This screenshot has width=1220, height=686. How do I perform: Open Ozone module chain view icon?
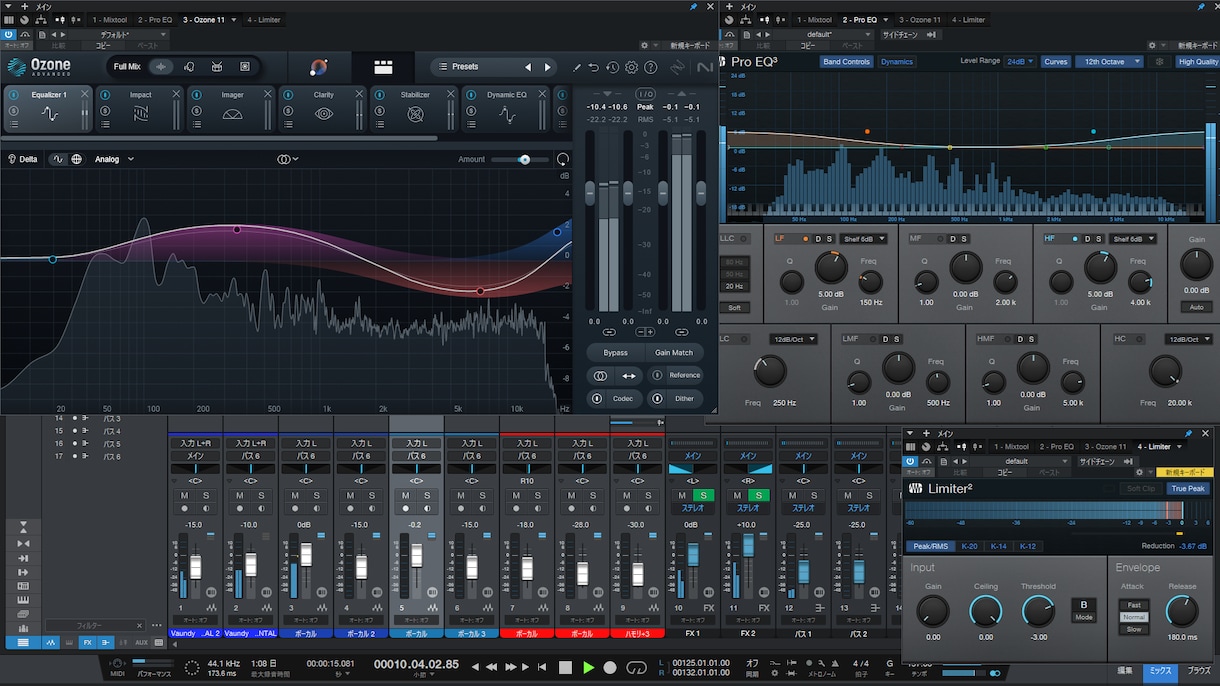coord(383,67)
